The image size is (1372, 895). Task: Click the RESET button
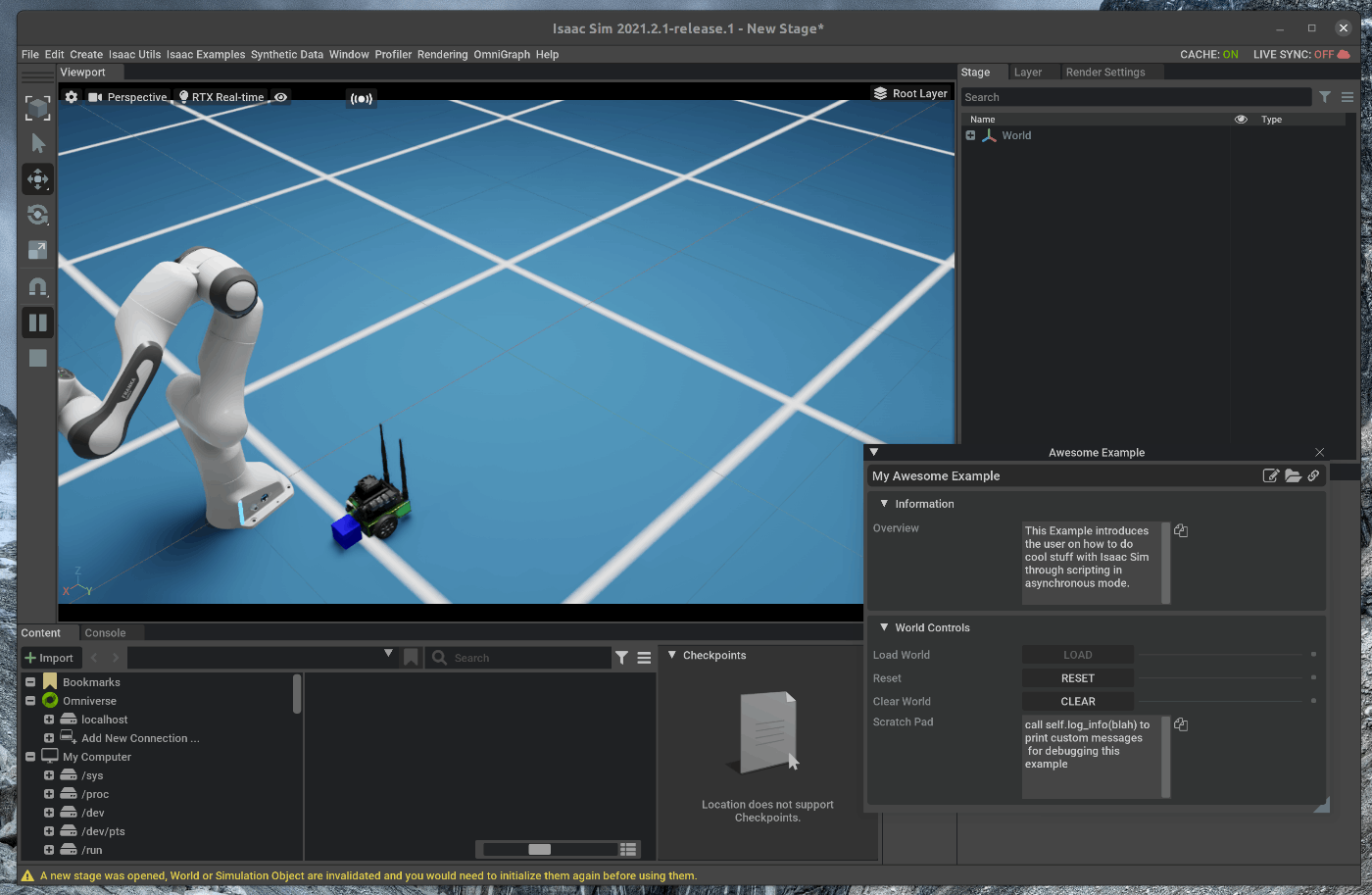coord(1078,678)
